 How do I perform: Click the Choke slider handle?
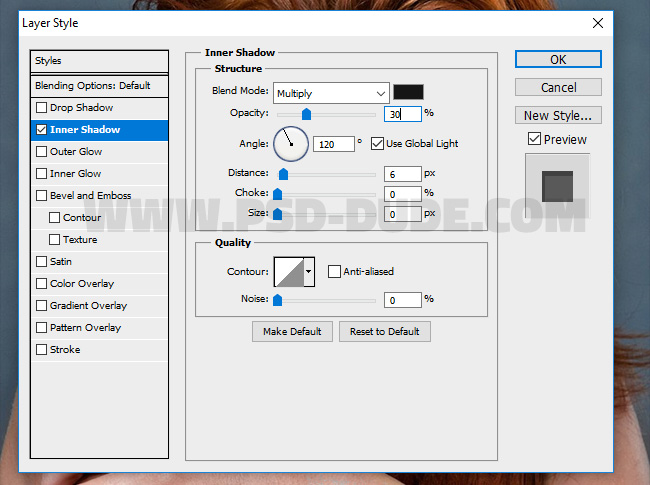point(278,194)
